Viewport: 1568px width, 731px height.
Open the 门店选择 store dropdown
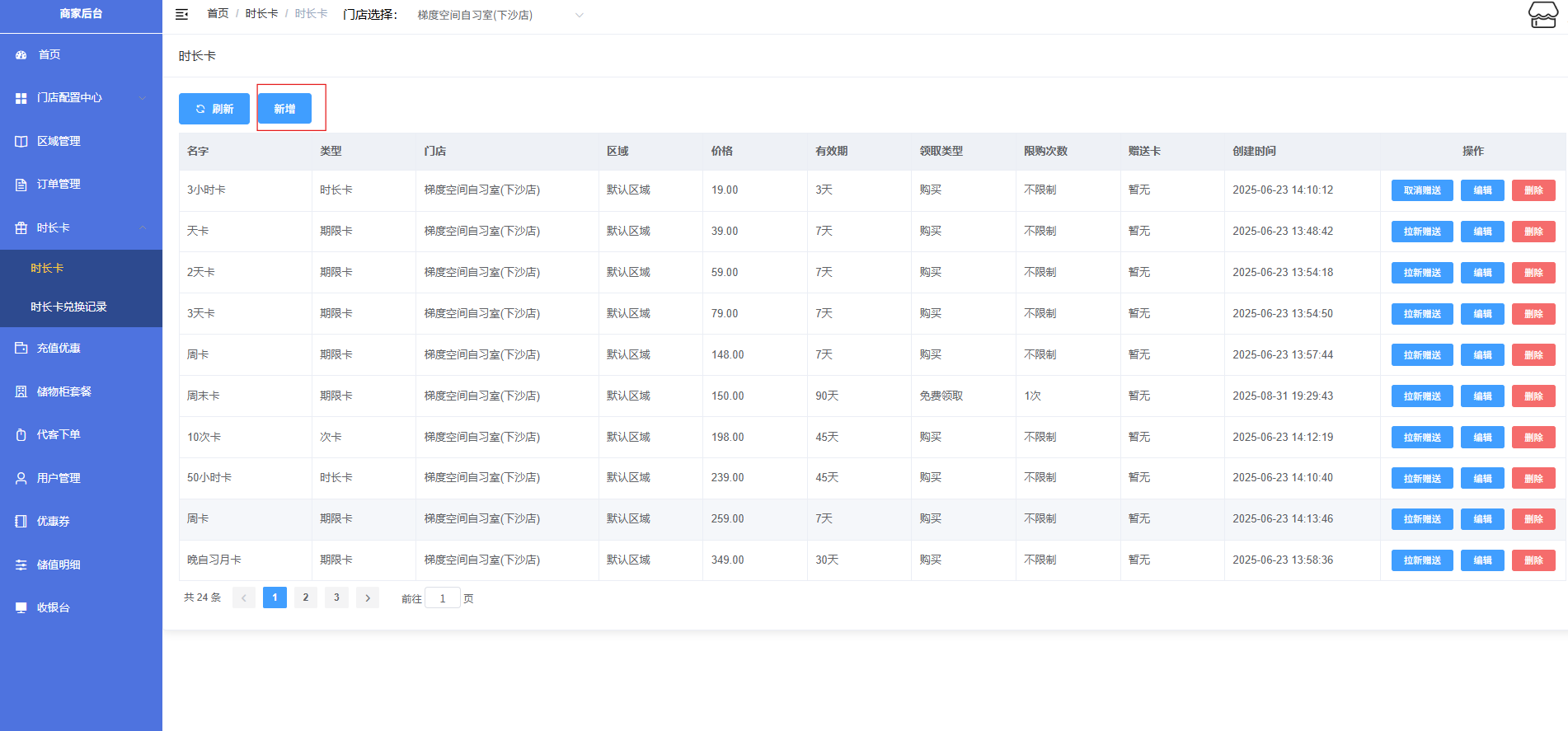499,15
